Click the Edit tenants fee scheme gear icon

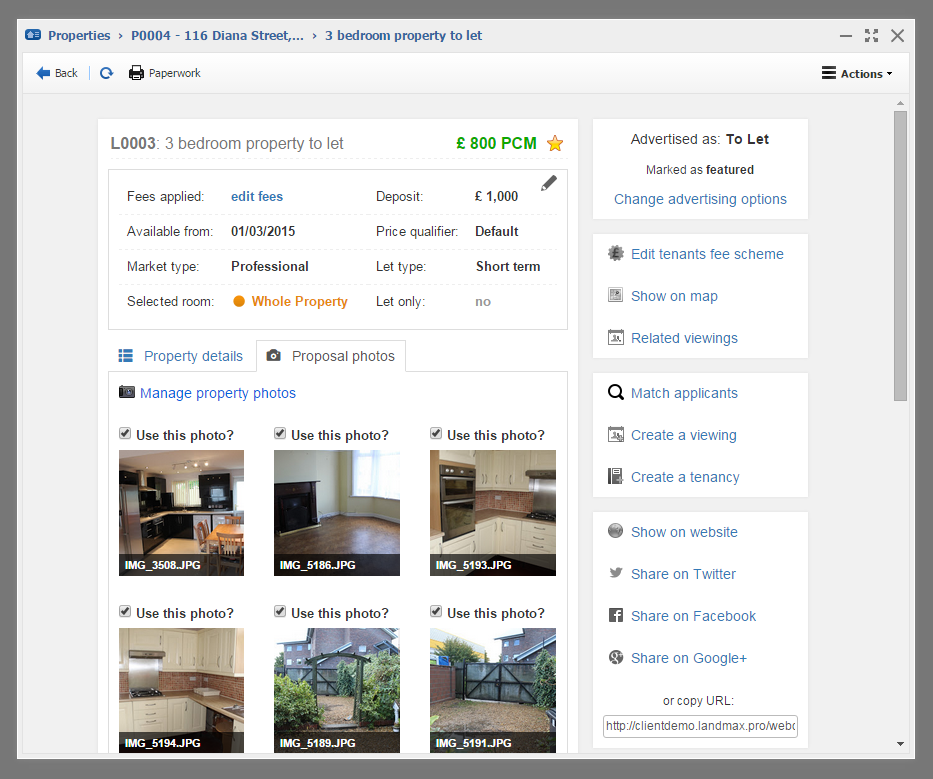[616, 254]
